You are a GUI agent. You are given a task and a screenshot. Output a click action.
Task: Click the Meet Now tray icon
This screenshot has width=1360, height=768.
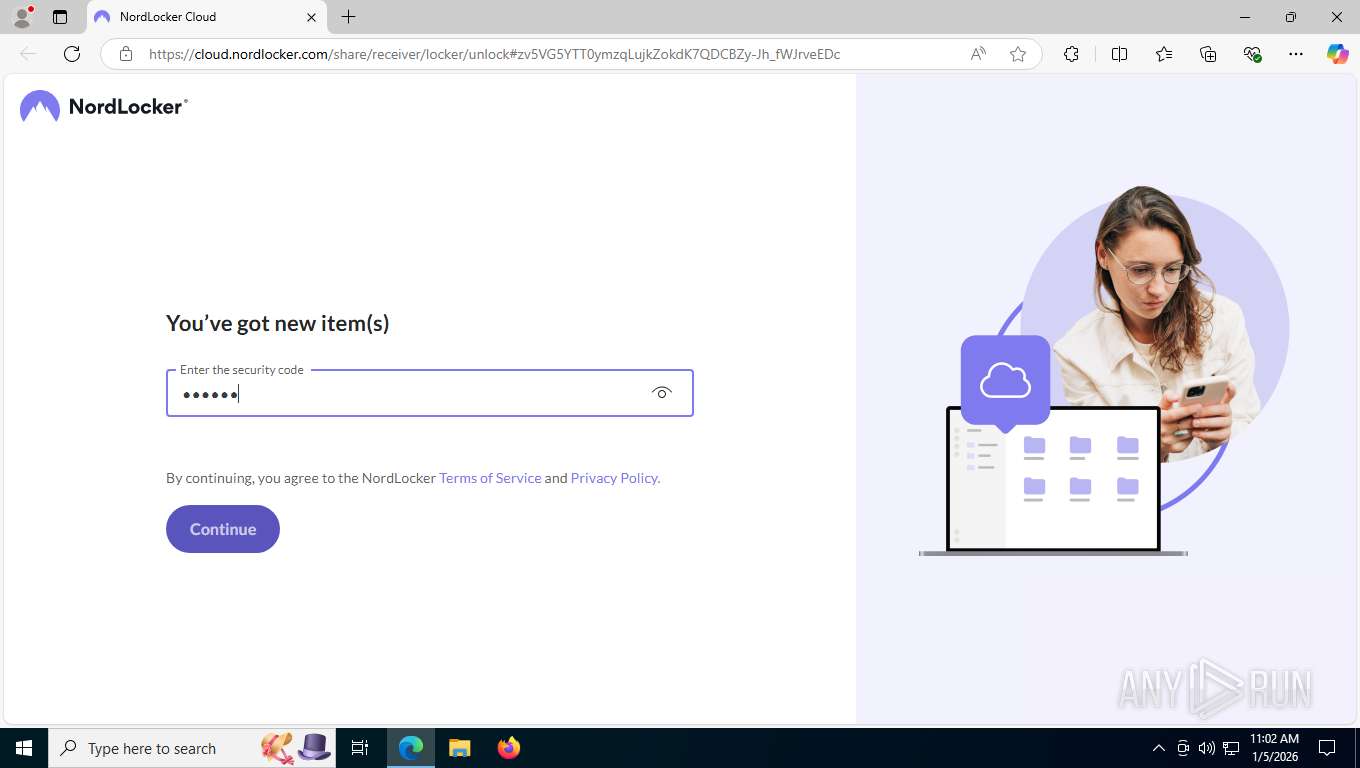[1183, 748]
